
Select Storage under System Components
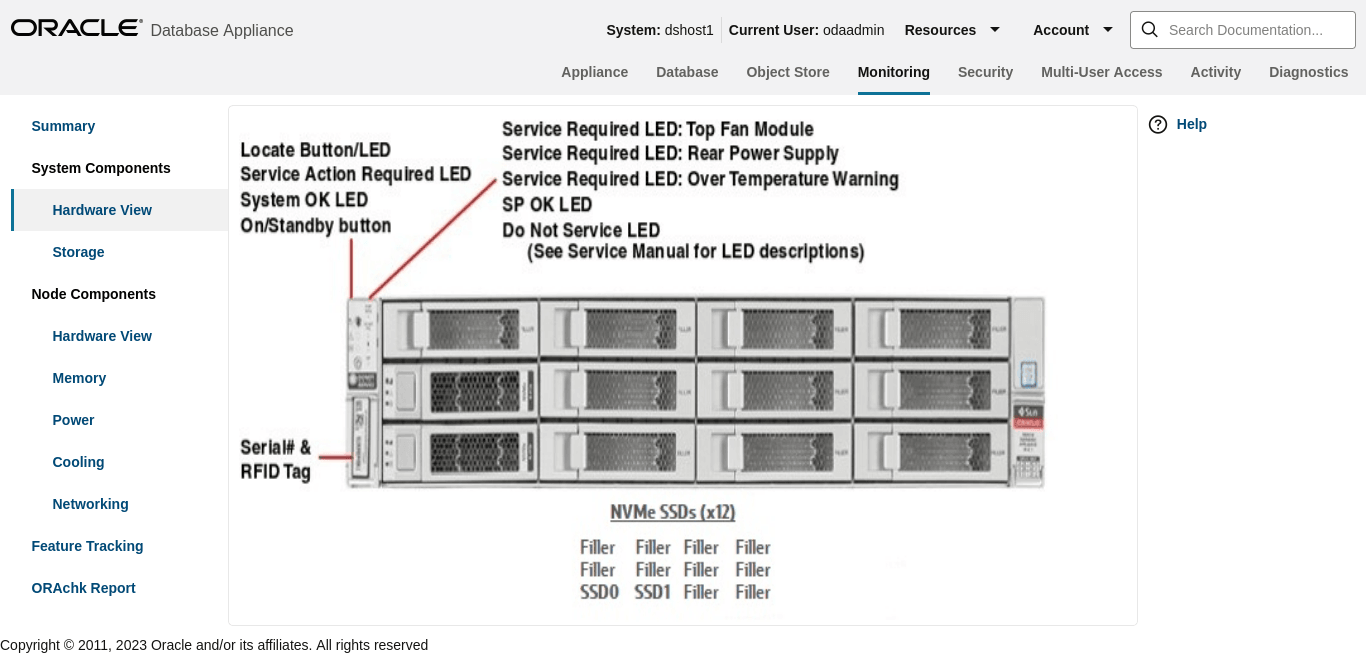coord(78,252)
